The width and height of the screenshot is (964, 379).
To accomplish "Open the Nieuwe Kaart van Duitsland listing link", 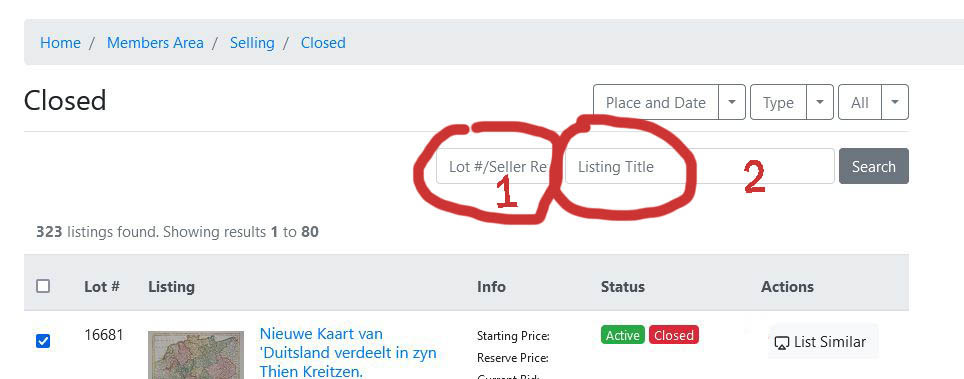I will pos(348,353).
